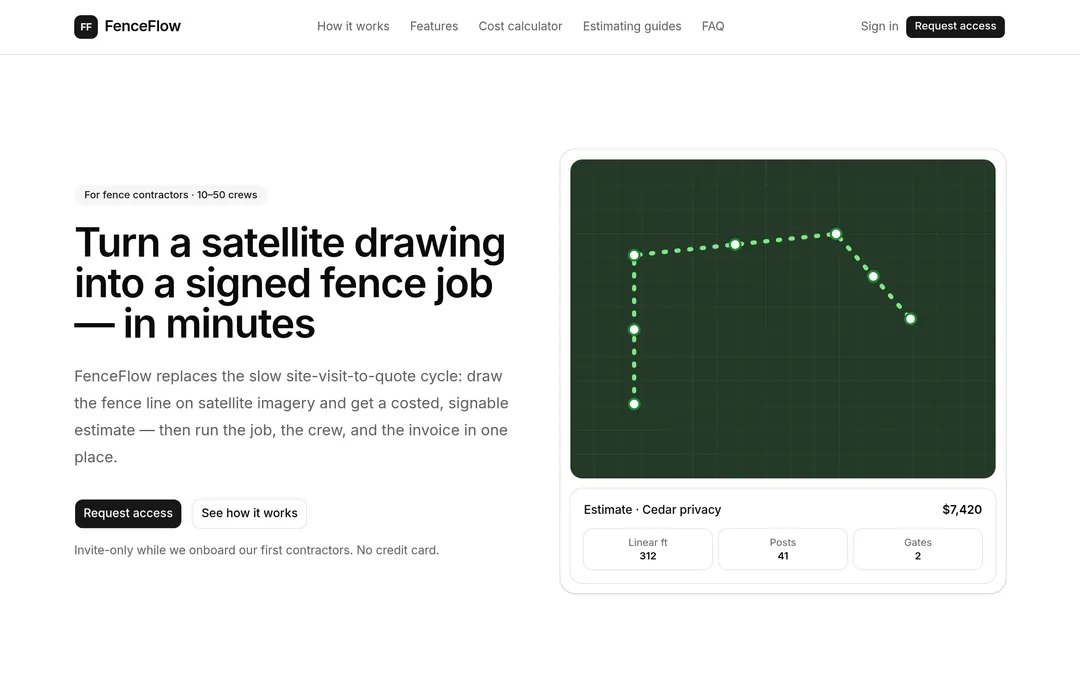Image resolution: width=1080 pixels, height=675 pixels.
Task: Click the headline 'Turn a satellite drawing'
Action: point(290,242)
